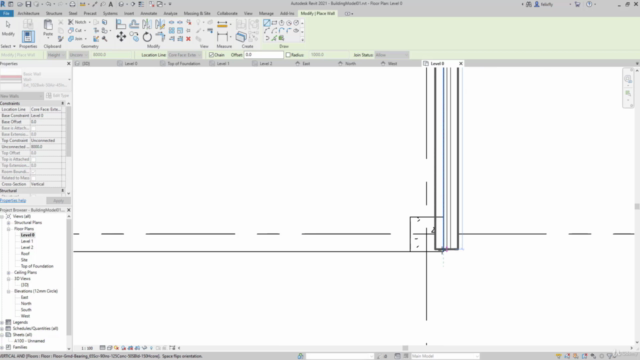Open the New Walls filter dropdown
This screenshot has width=640, height=360.
click(x=22, y=96)
